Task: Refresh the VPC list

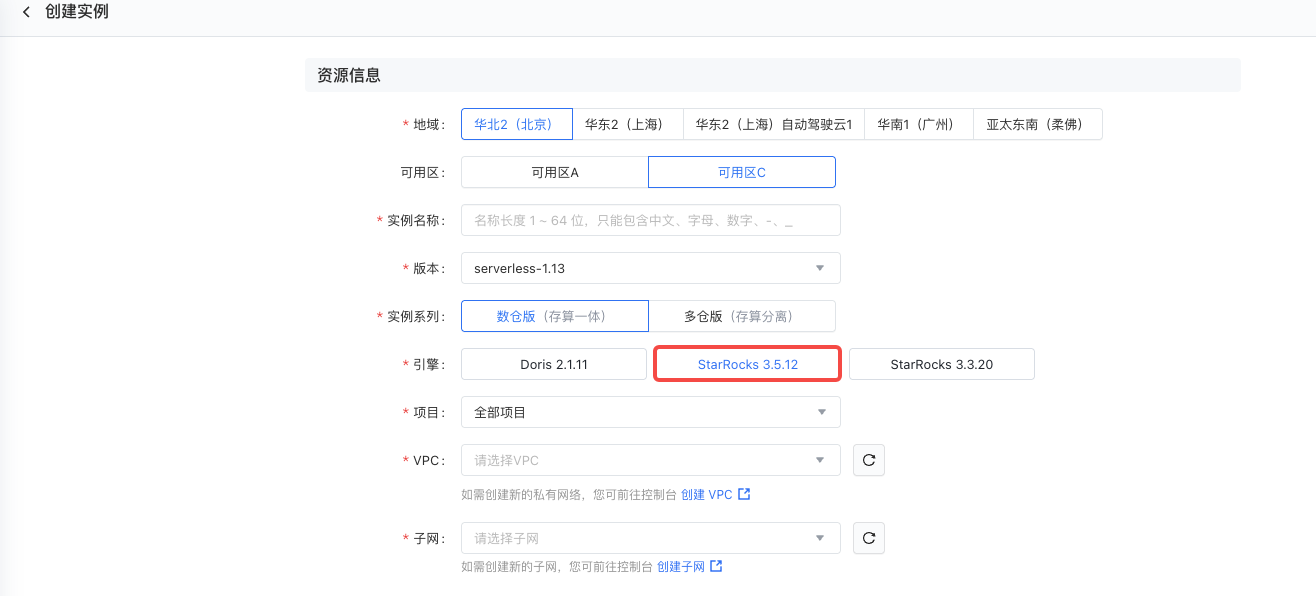Action: click(869, 460)
